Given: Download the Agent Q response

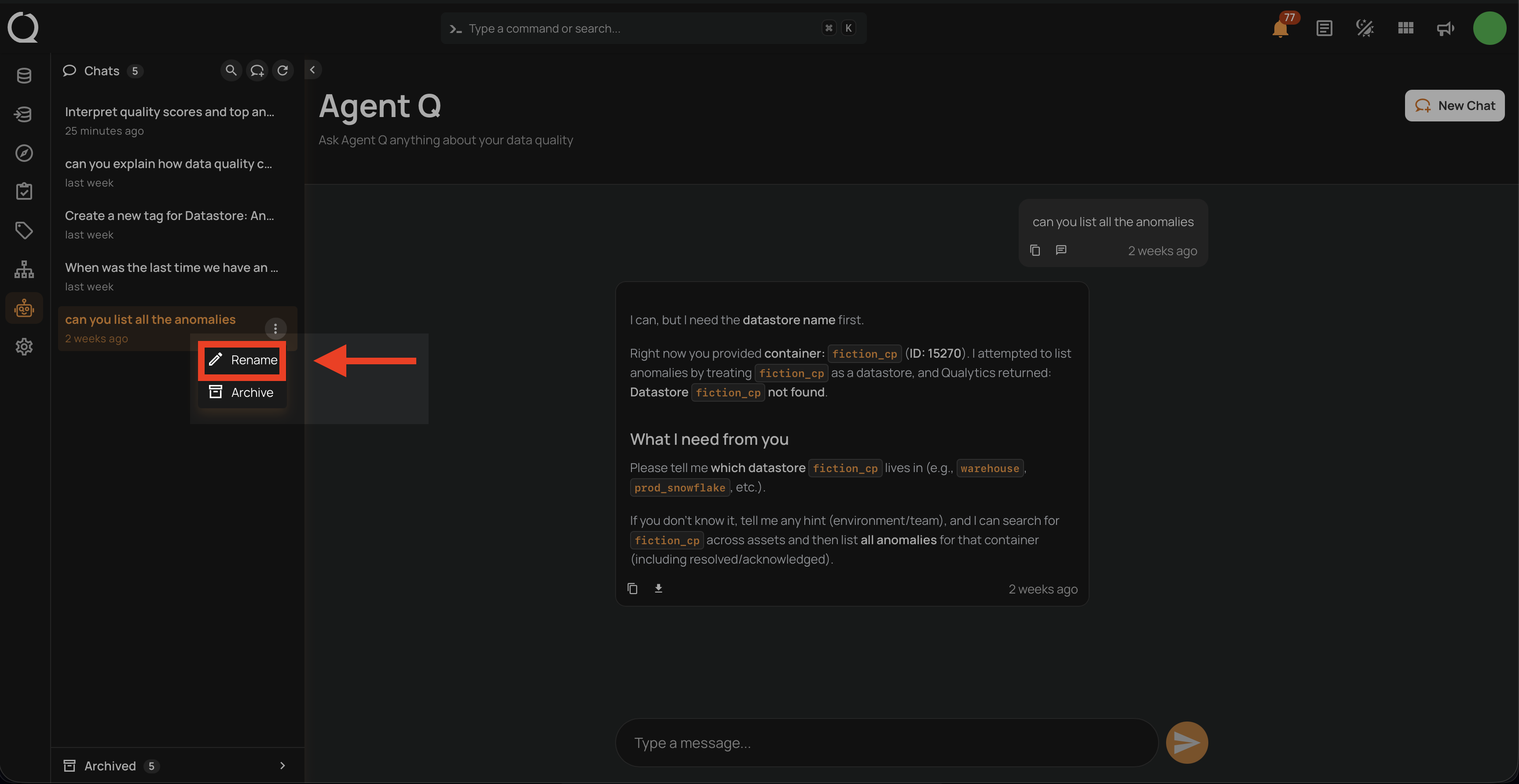Looking at the screenshot, I should pos(658,588).
